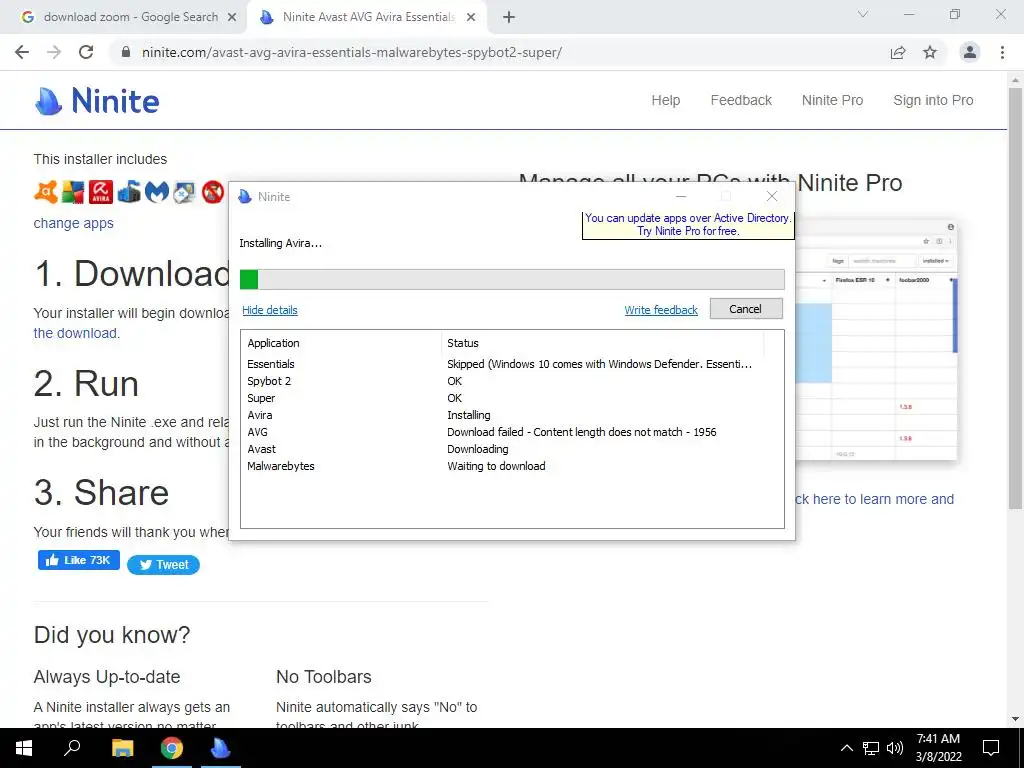
Task: Click the red Avira icon
Action: (101, 193)
